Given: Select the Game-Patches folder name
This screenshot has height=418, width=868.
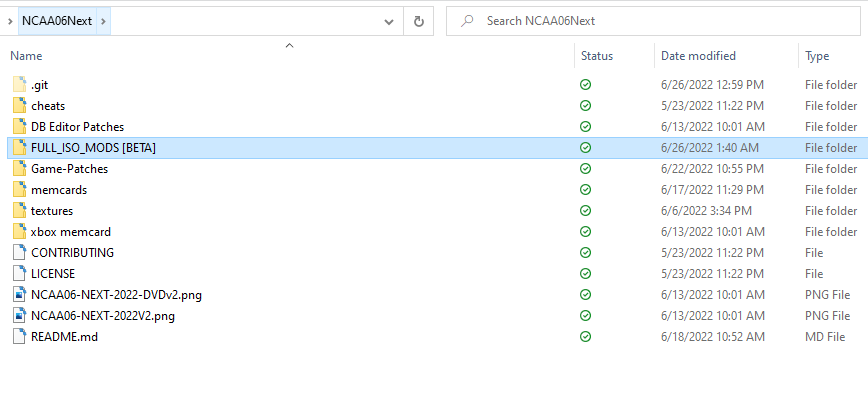Looking at the screenshot, I should coord(69,169).
